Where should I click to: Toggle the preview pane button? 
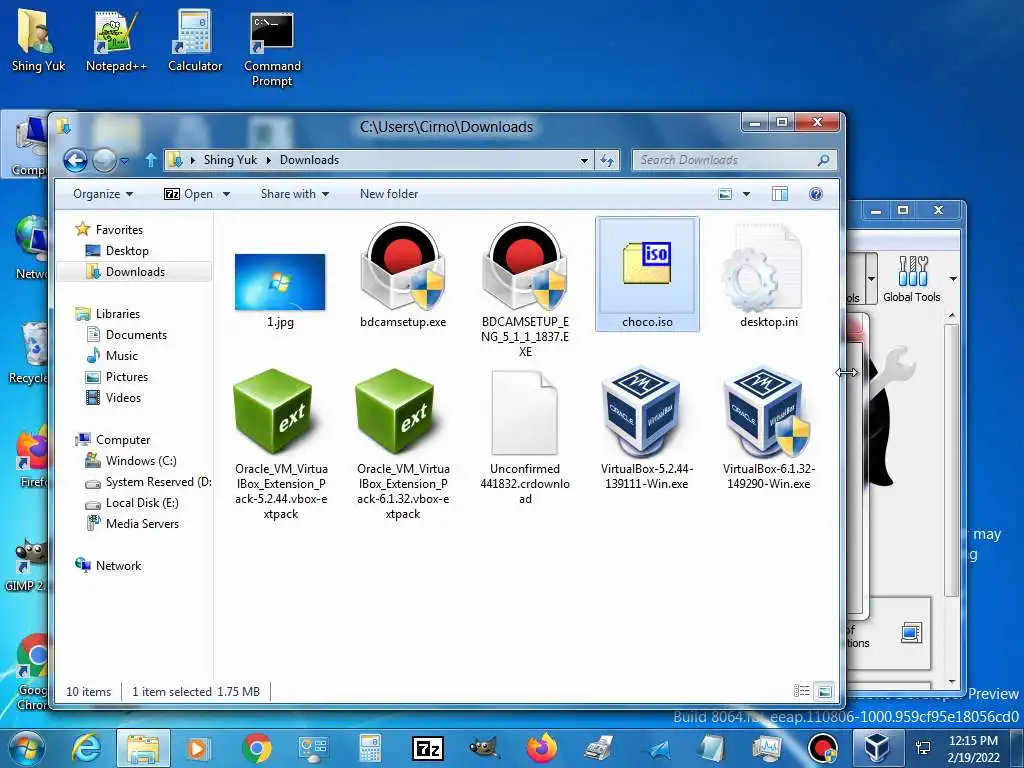coord(780,194)
